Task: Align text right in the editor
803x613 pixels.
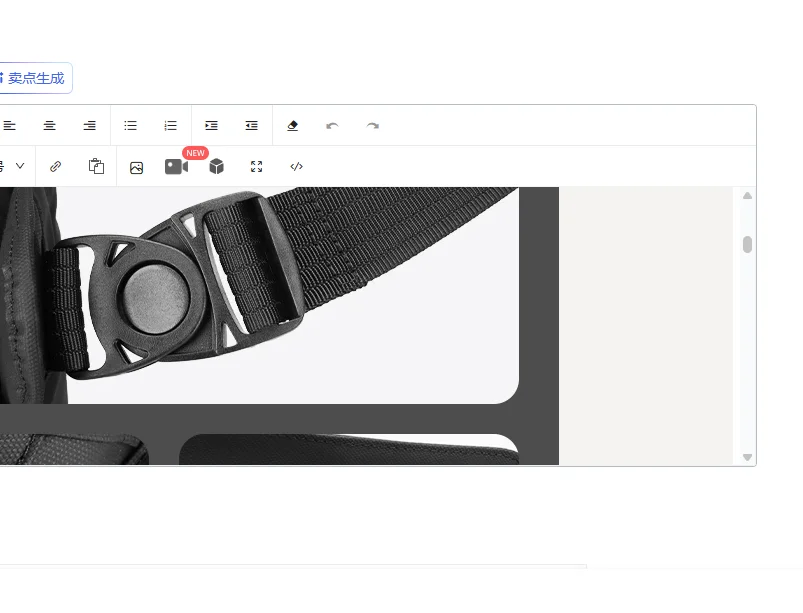Action: (90, 125)
